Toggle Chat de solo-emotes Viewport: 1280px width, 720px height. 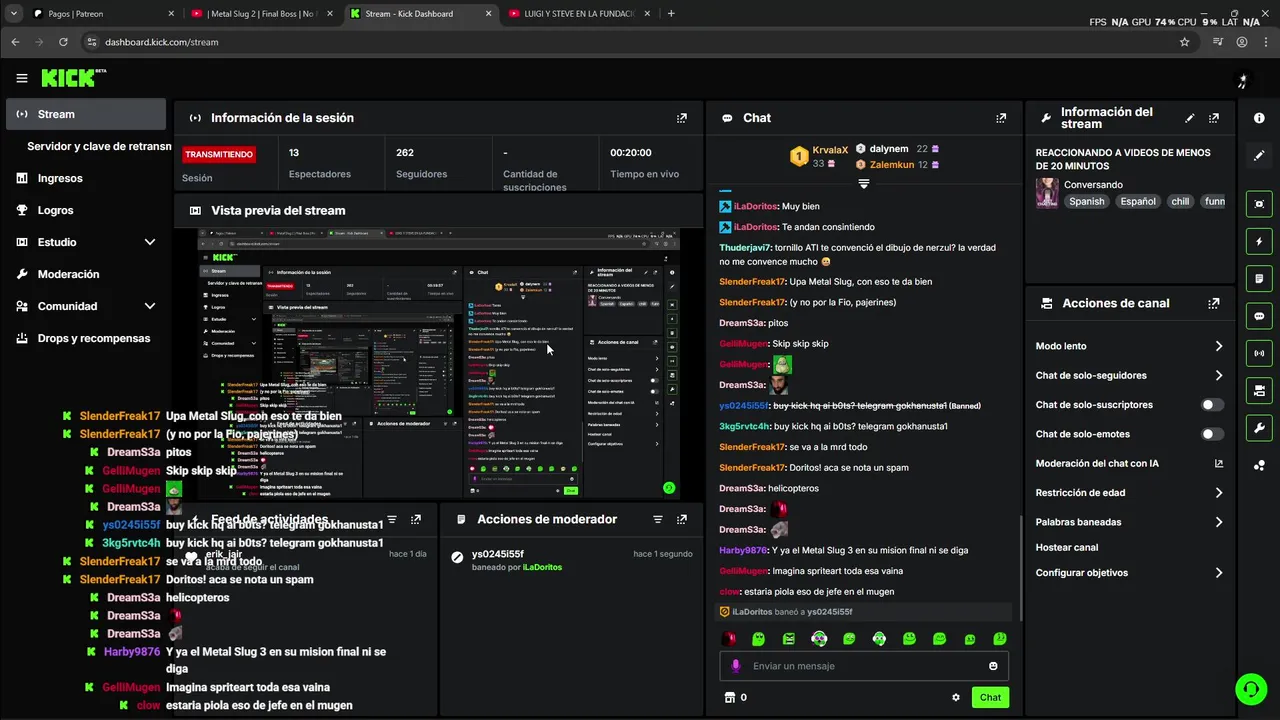pos(1212,434)
